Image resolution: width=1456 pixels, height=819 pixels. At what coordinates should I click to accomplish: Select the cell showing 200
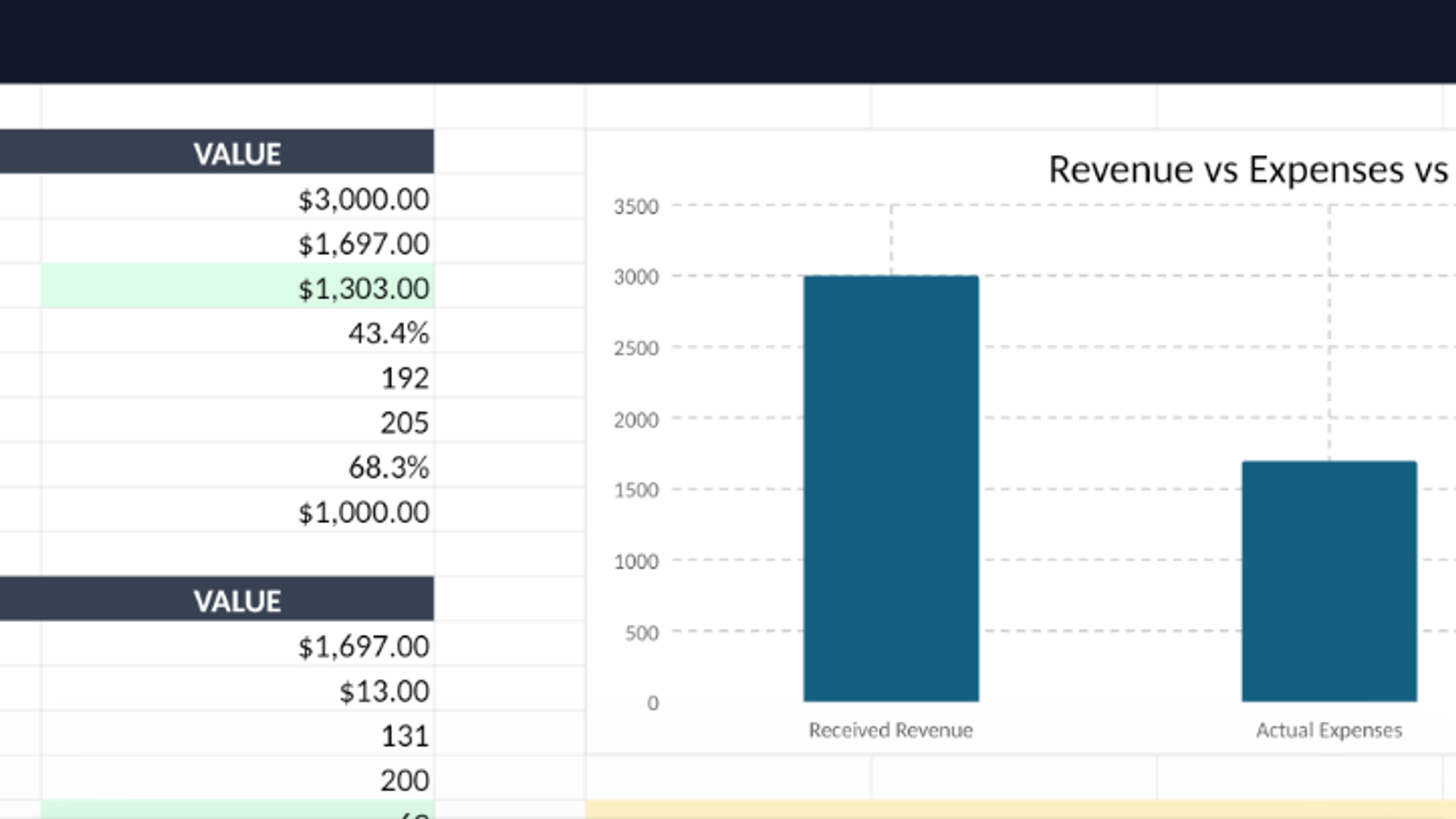[x=238, y=778]
